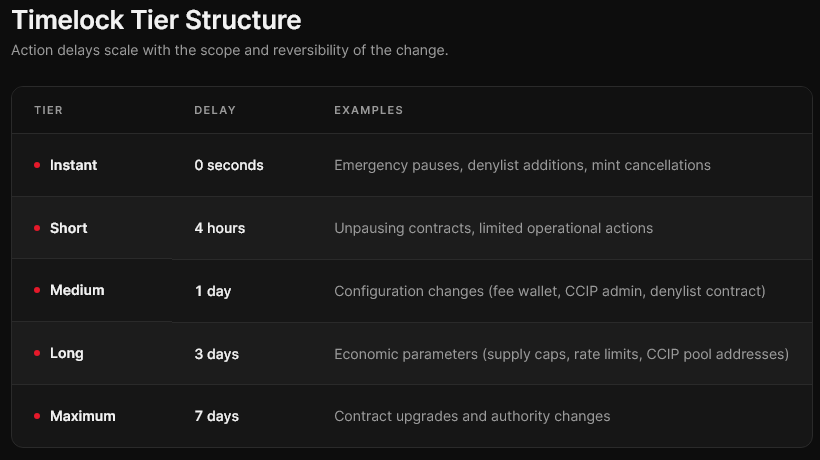Click the Medium tier label
This screenshot has height=460, width=820.
point(77,290)
